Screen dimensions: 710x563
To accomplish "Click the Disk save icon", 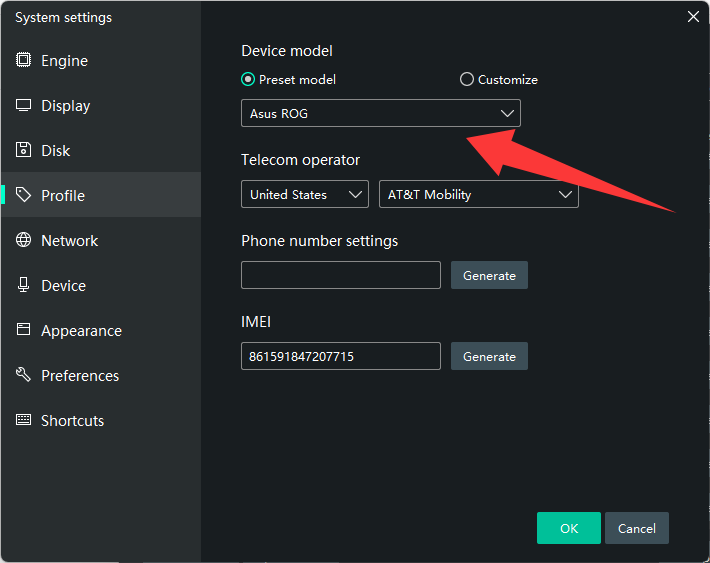I will coord(23,150).
